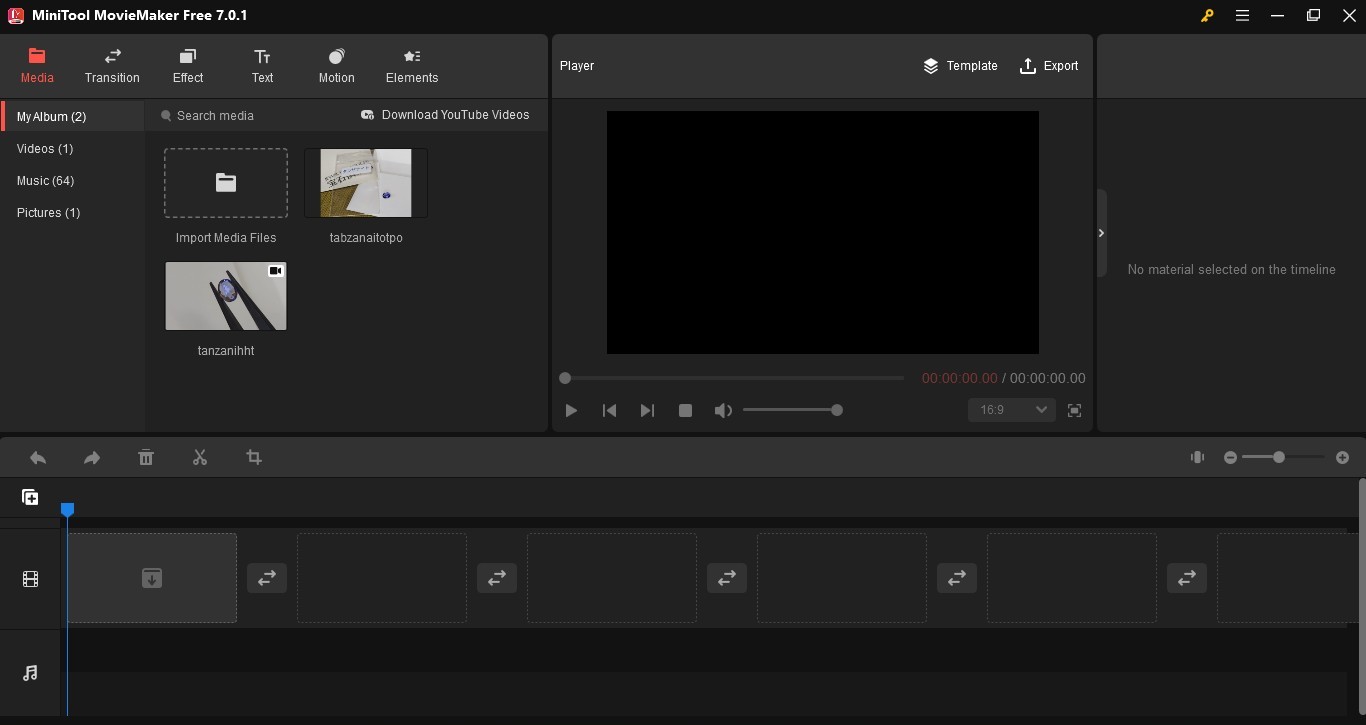Select the scissors split tool
Screen dimensions: 1366x725
(x=200, y=457)
